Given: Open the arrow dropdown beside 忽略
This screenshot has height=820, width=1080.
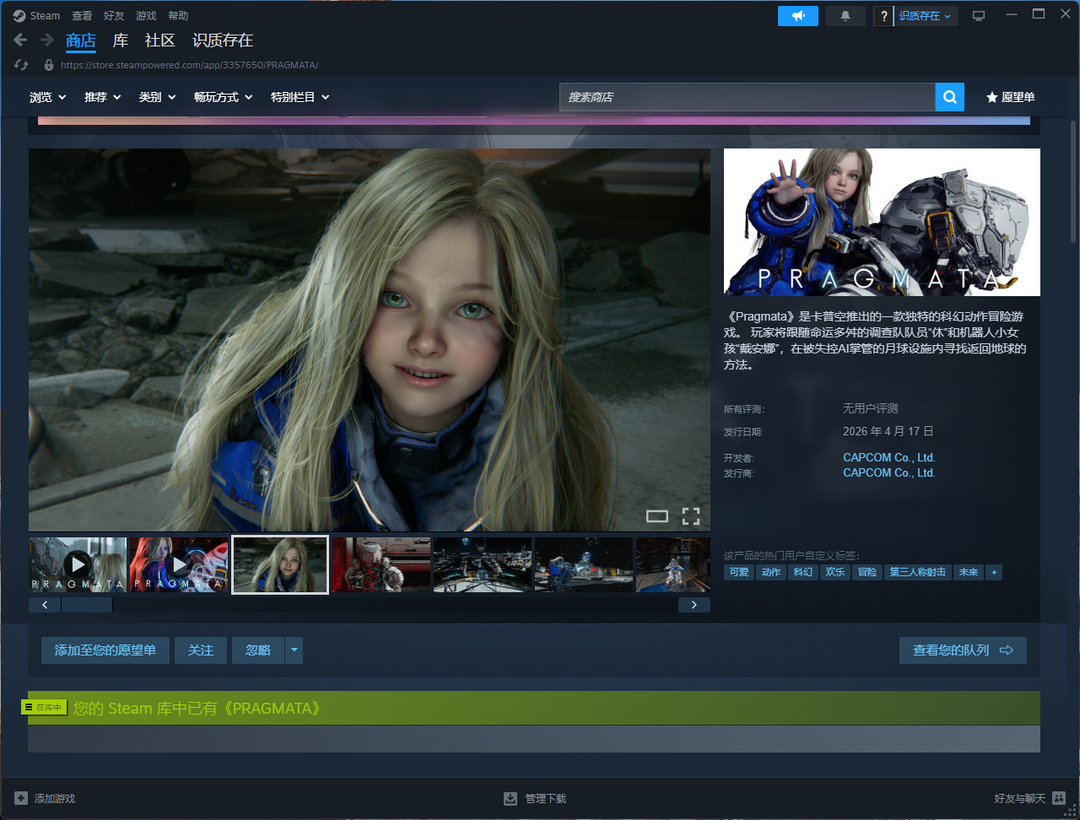Looking at the screenshot, I should click(x=294, y=650).
